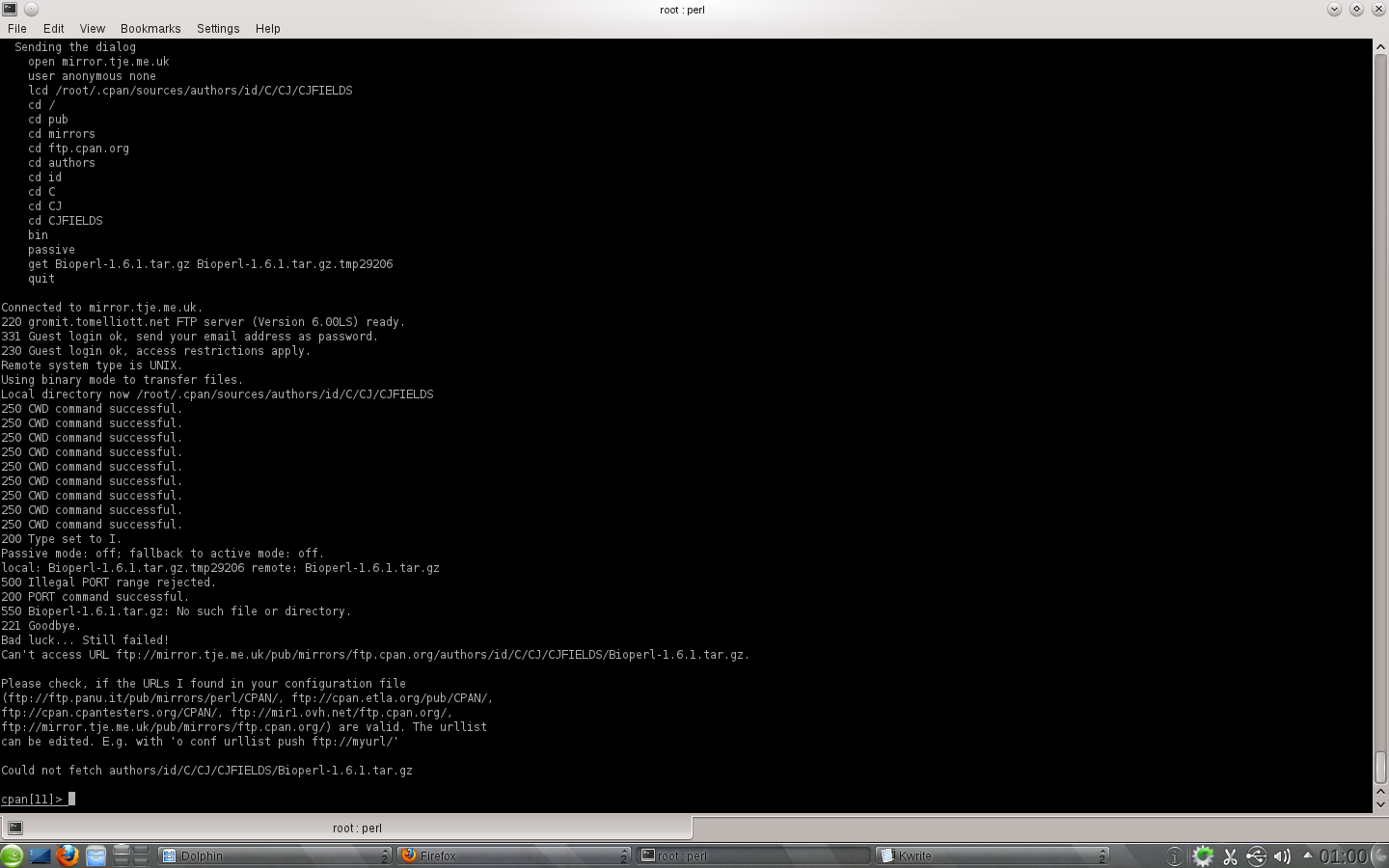Open Klipper clipboard scissors icon
Image resolution: width=1389 pixels, height=868 pixels.
tap(1230, 855)
